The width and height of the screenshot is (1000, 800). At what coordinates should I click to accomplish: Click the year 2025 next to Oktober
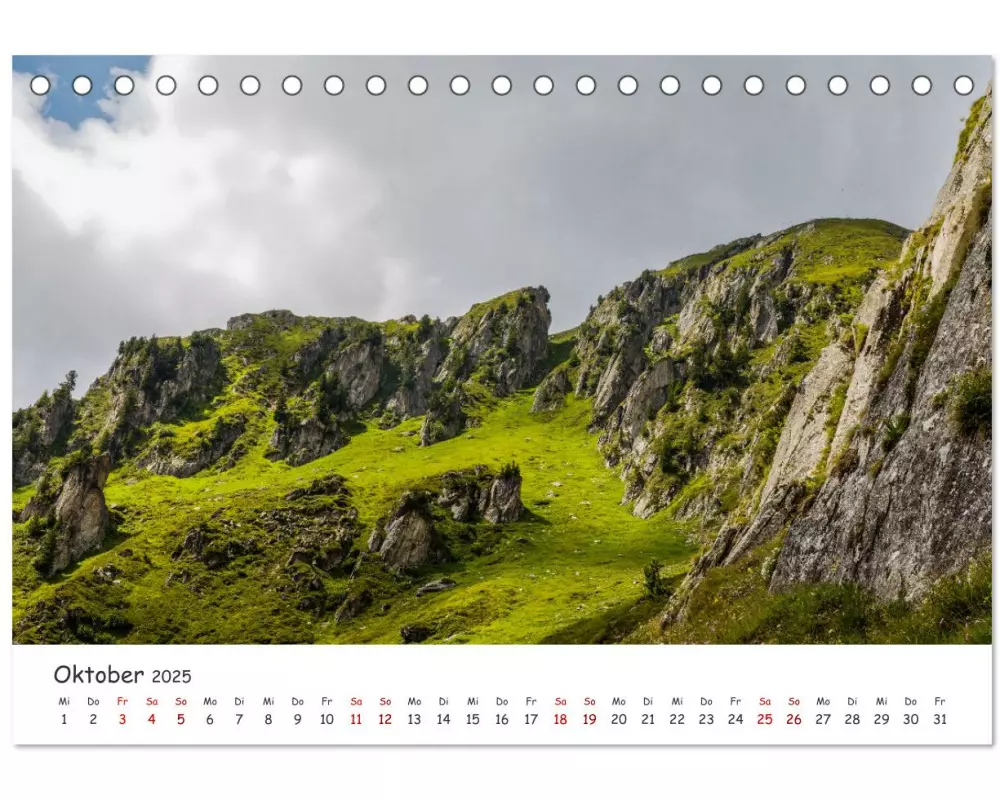pos(171,676)
